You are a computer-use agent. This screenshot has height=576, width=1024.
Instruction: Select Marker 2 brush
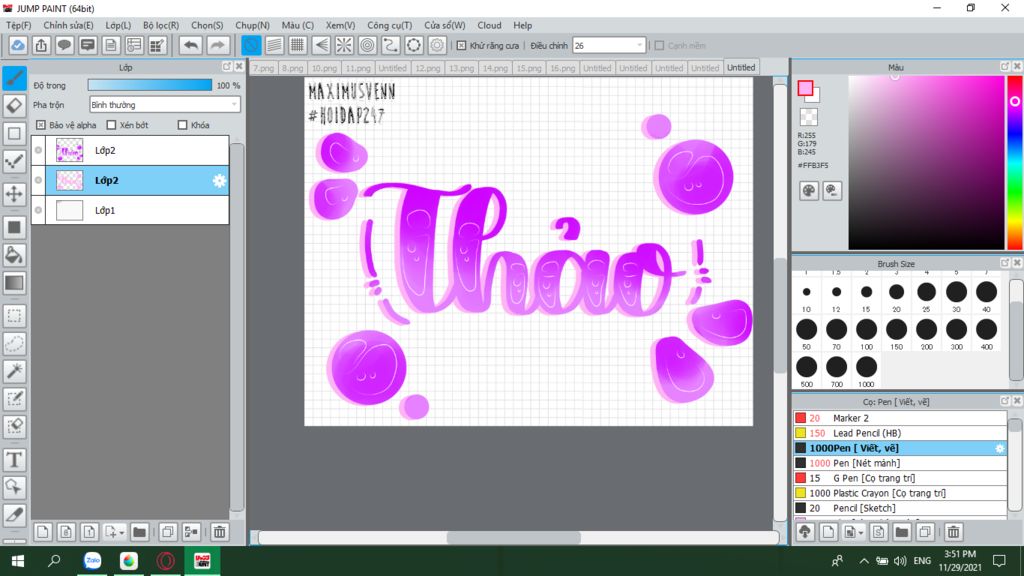coord(900,418)
